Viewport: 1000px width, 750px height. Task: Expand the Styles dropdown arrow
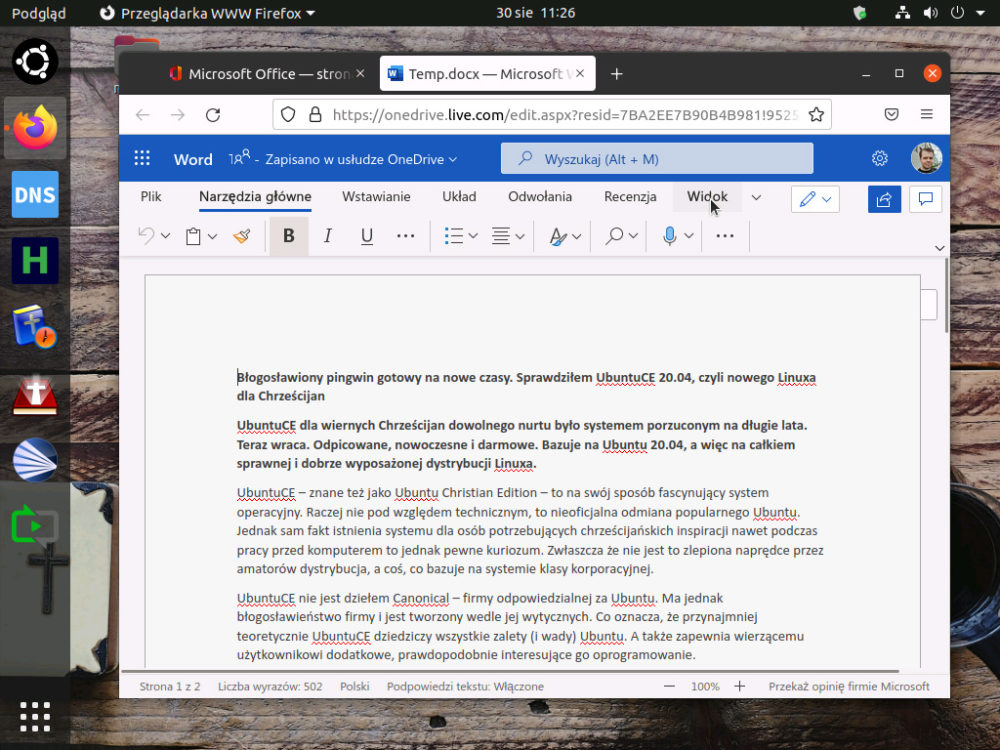[577, 236]
